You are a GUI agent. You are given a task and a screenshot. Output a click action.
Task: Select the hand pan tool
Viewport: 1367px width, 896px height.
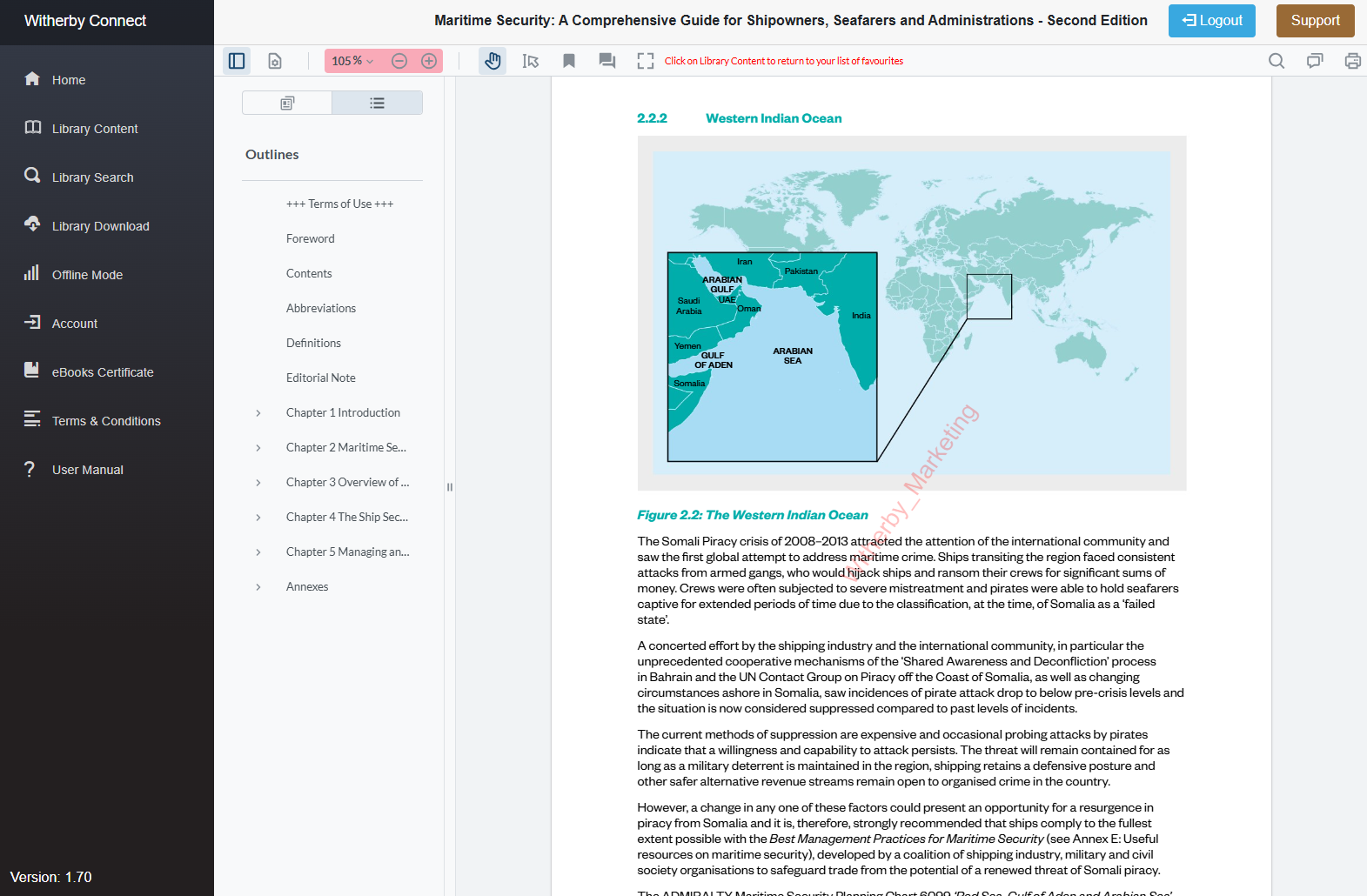coord(493,61)
